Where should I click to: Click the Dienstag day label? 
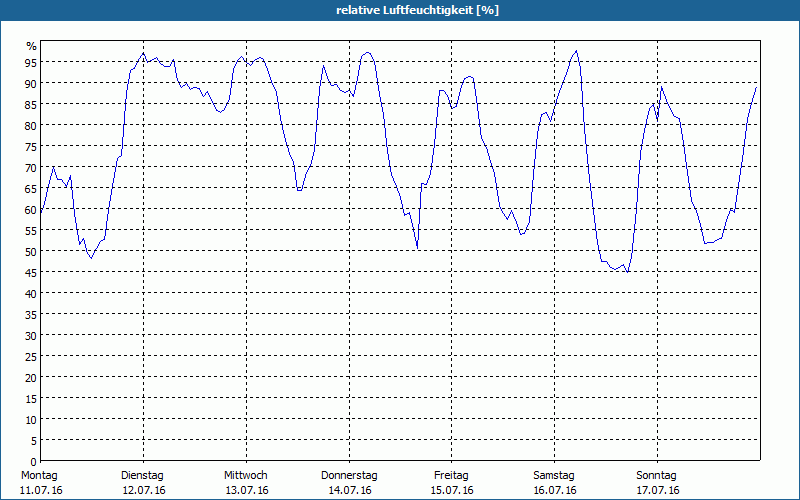pyautogui.click(x=142, y=475)
